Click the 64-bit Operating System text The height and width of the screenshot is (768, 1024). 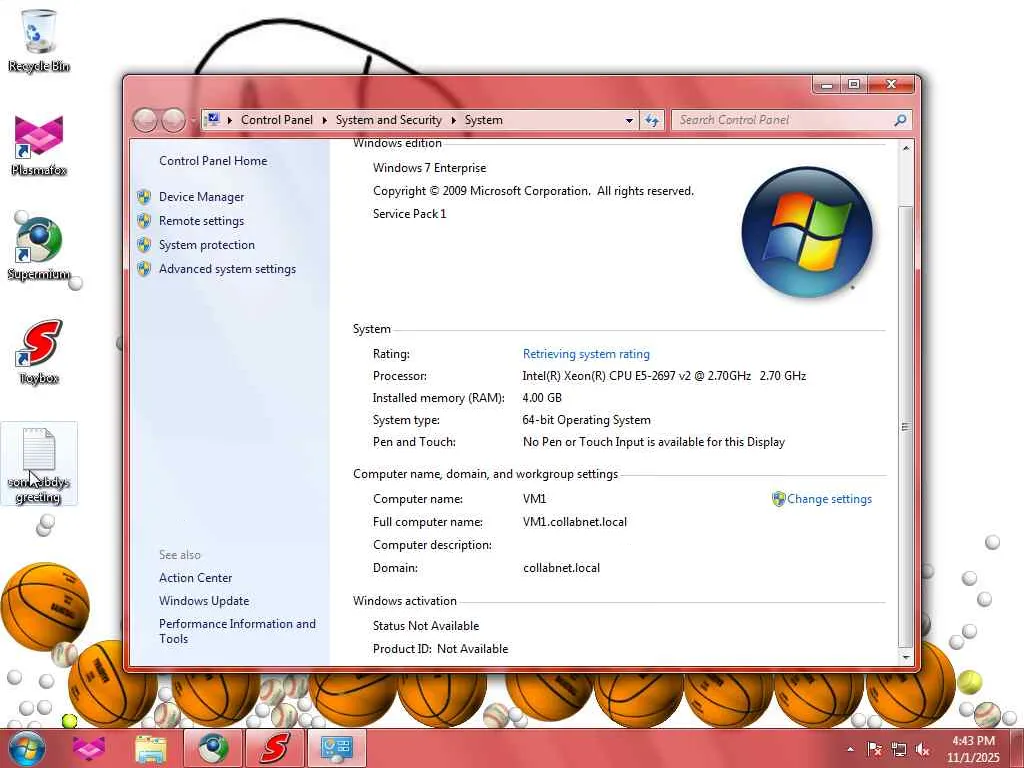pyautogui.click(x=586, y=420)
